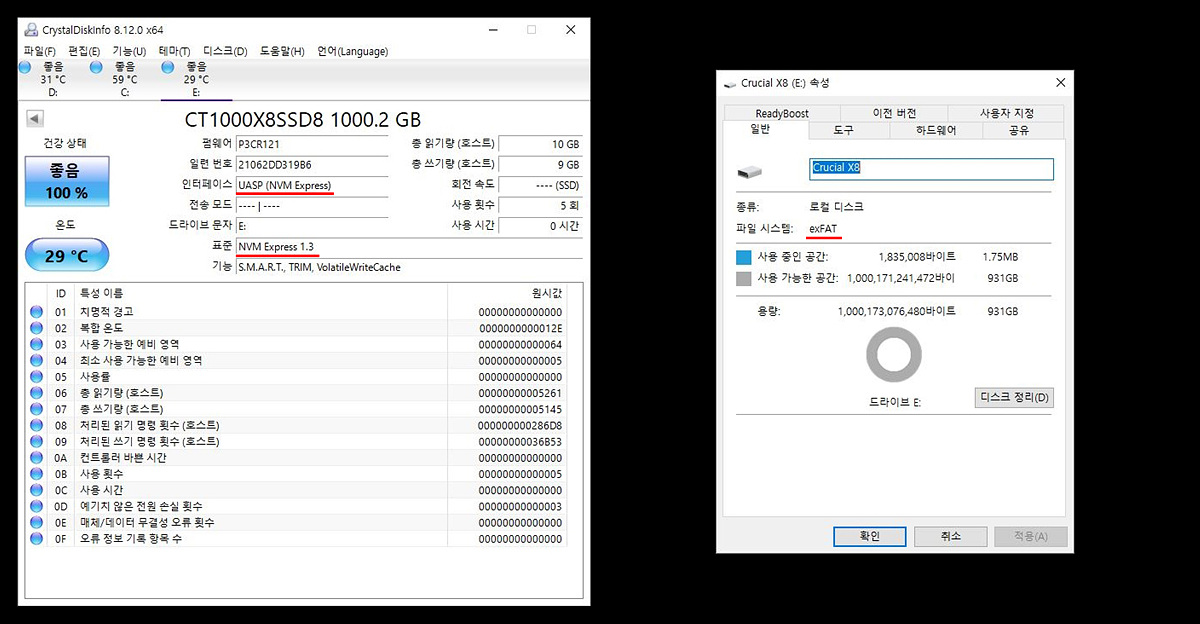This screenshot has width=1200, height=624.
Task: Click the capacity value 1,000,173,076,480바이트
Action: (x=896, y=312)
